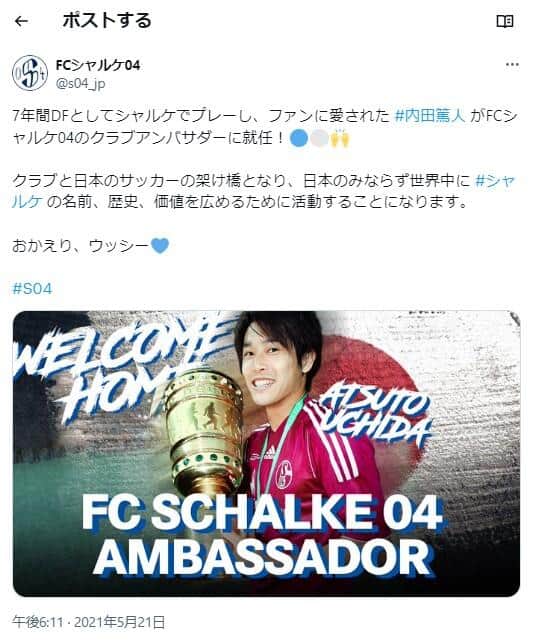Screen dimensions: 534x643
Task: Click the white circle emoji
Action: pyautogui.click(x=319, y=139)
